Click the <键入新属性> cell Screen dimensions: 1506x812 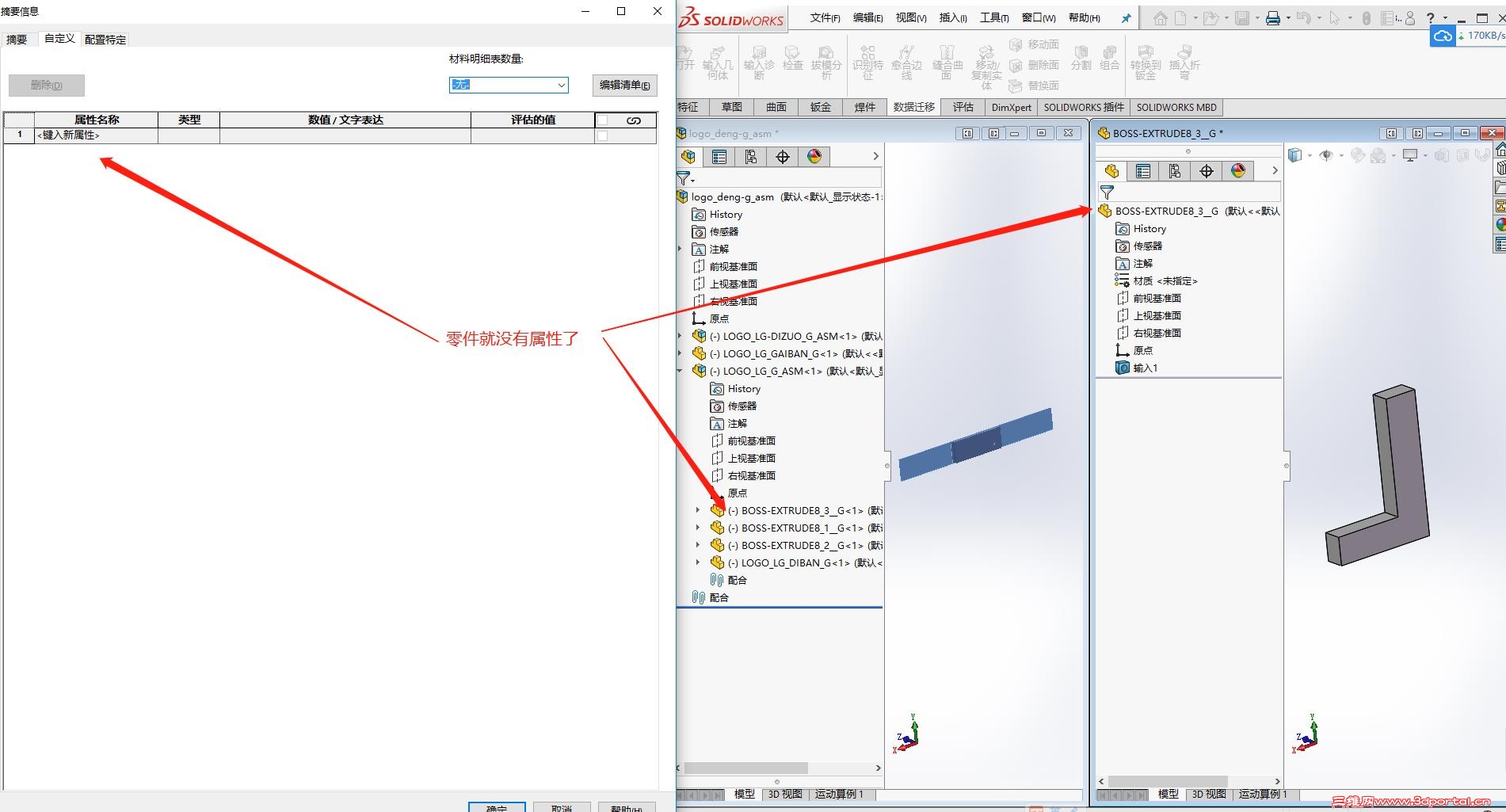pyautogui.click(x=97, y=135)
